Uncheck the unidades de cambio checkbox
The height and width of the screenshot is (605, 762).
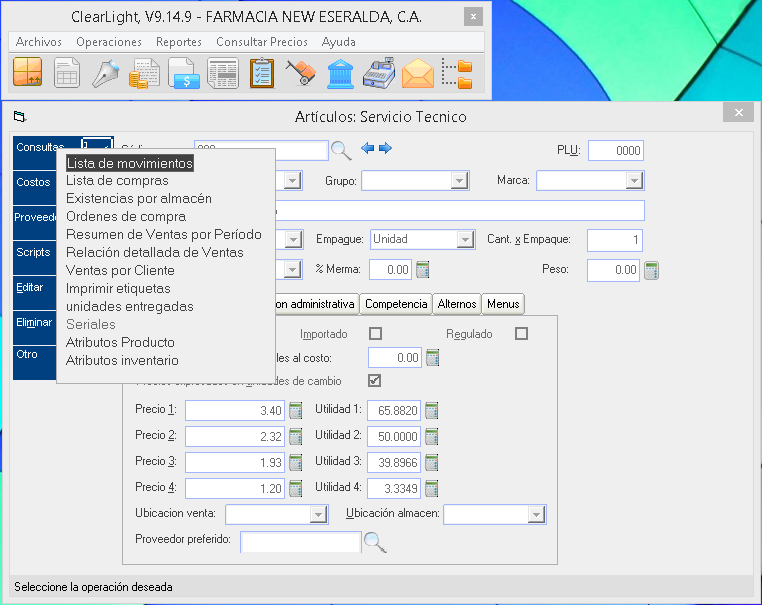click(374, 380)
